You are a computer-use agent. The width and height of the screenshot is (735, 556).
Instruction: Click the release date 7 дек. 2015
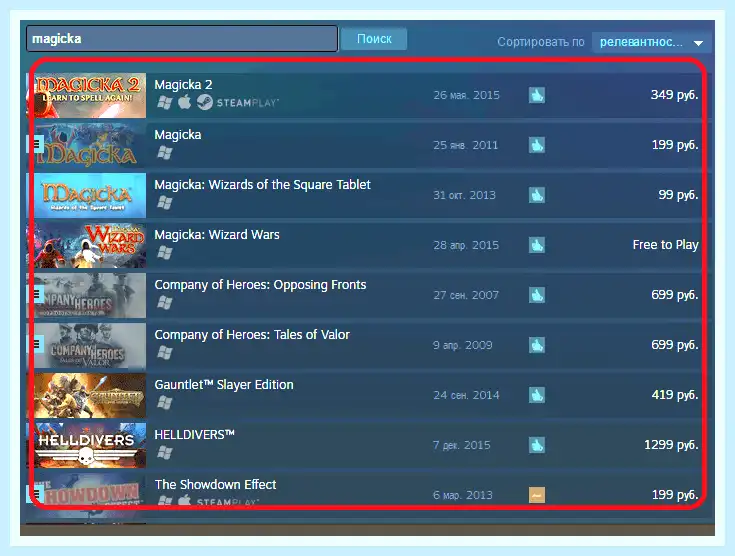[x=462, y=445]
